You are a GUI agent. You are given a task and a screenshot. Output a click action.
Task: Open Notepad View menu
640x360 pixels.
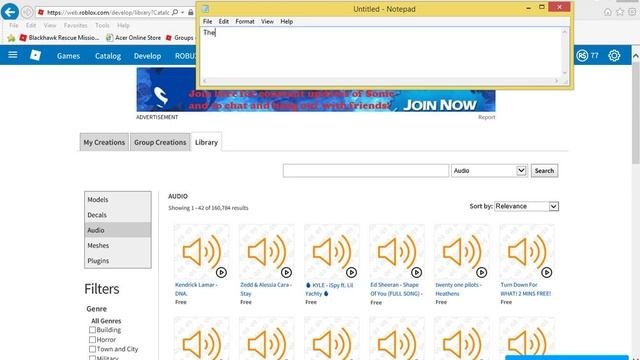click(x=267, y=22)
